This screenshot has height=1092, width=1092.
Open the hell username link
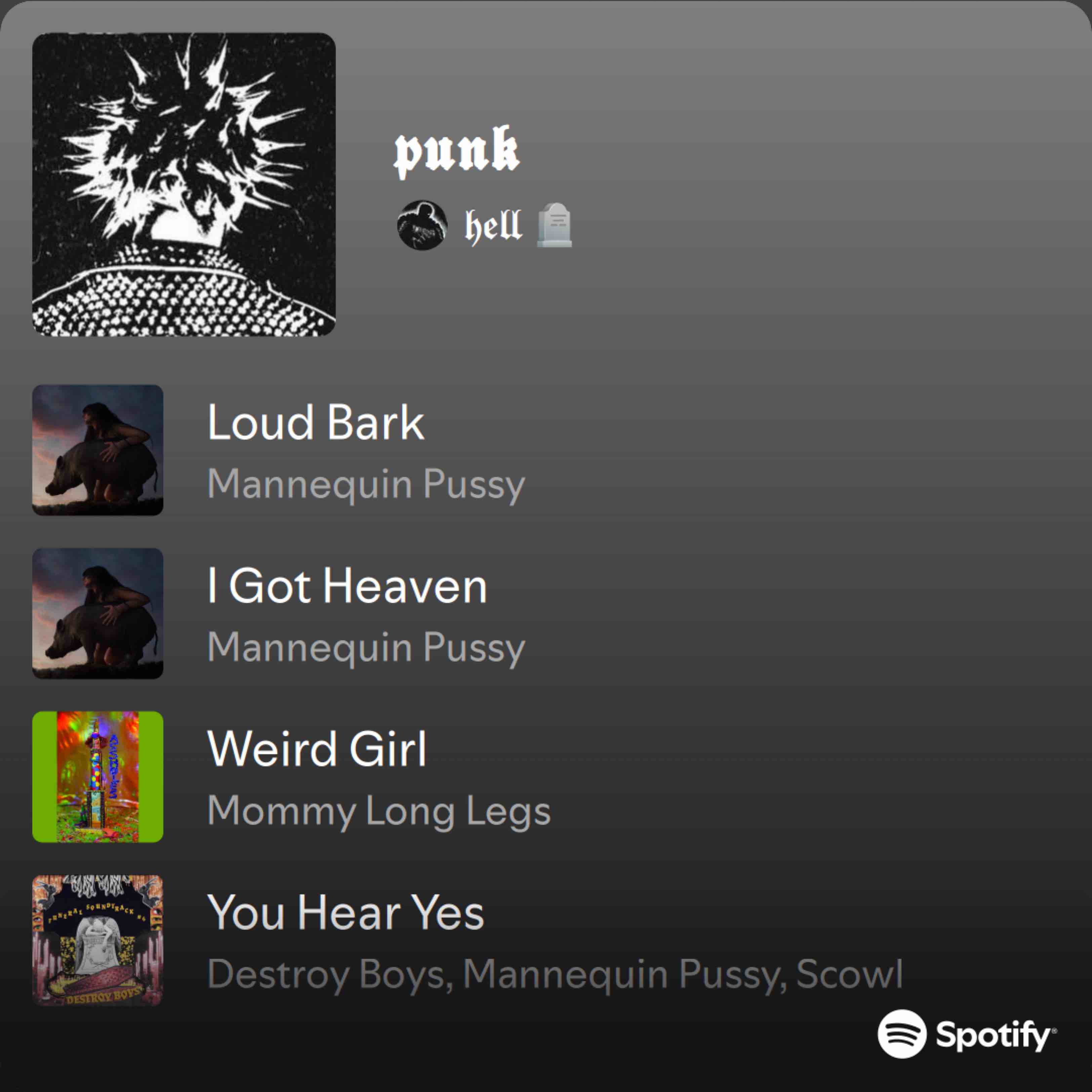[493, 226]
